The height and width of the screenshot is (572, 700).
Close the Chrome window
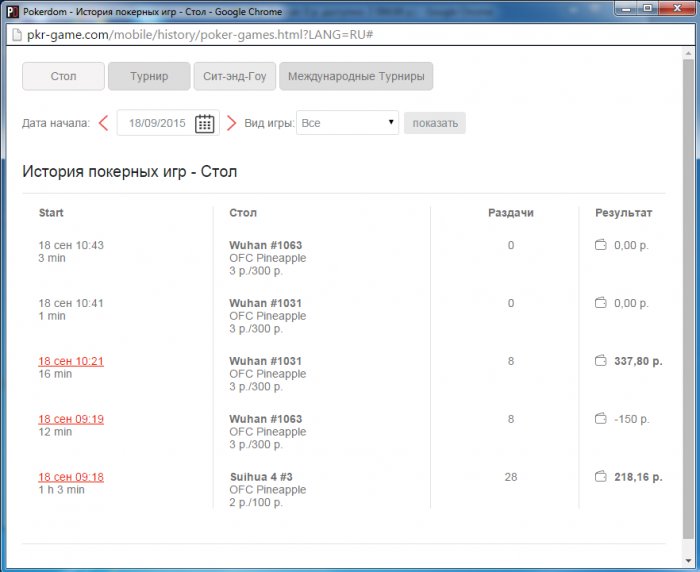pos(677,8)
